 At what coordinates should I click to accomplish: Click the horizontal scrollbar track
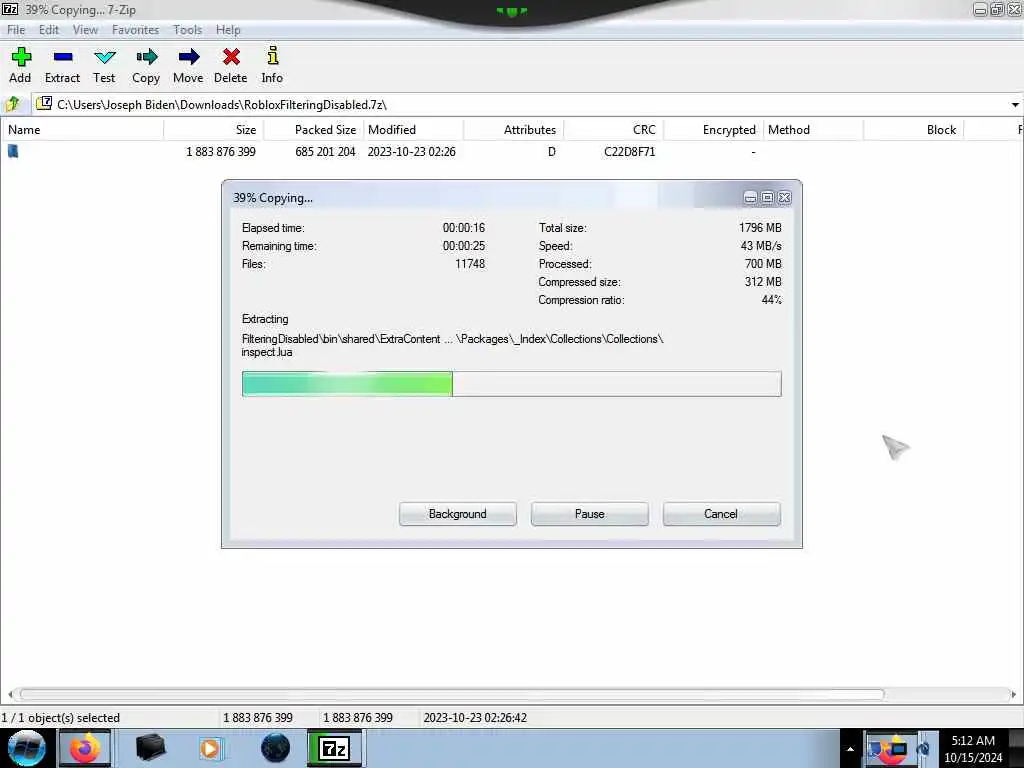511,694
